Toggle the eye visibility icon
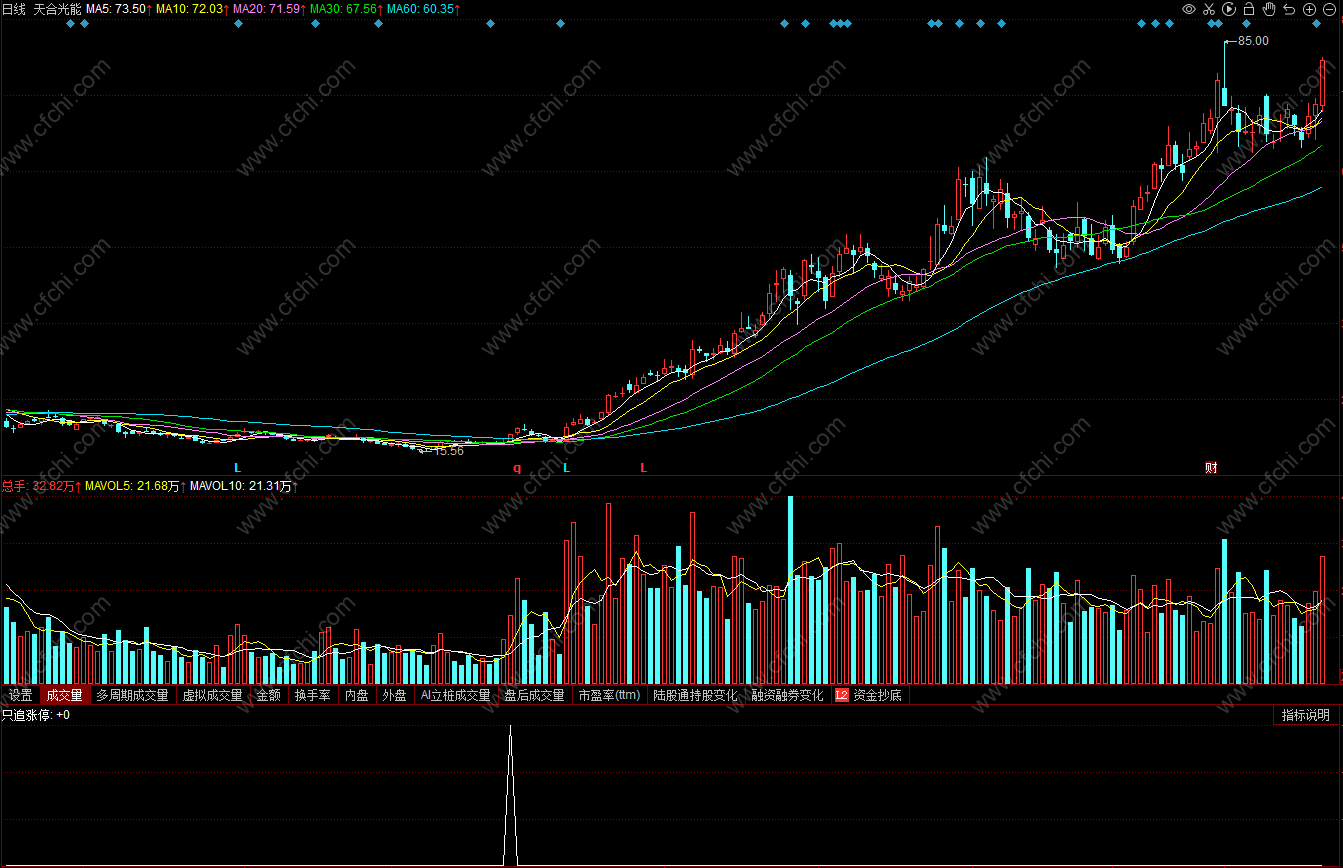 (x=1189, y=9)
